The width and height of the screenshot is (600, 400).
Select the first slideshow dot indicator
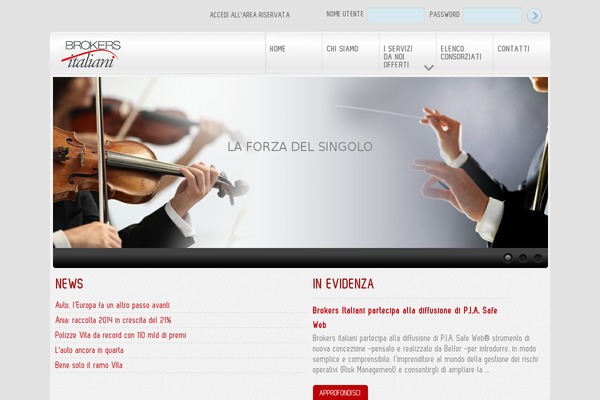click(x=508, y=258)
